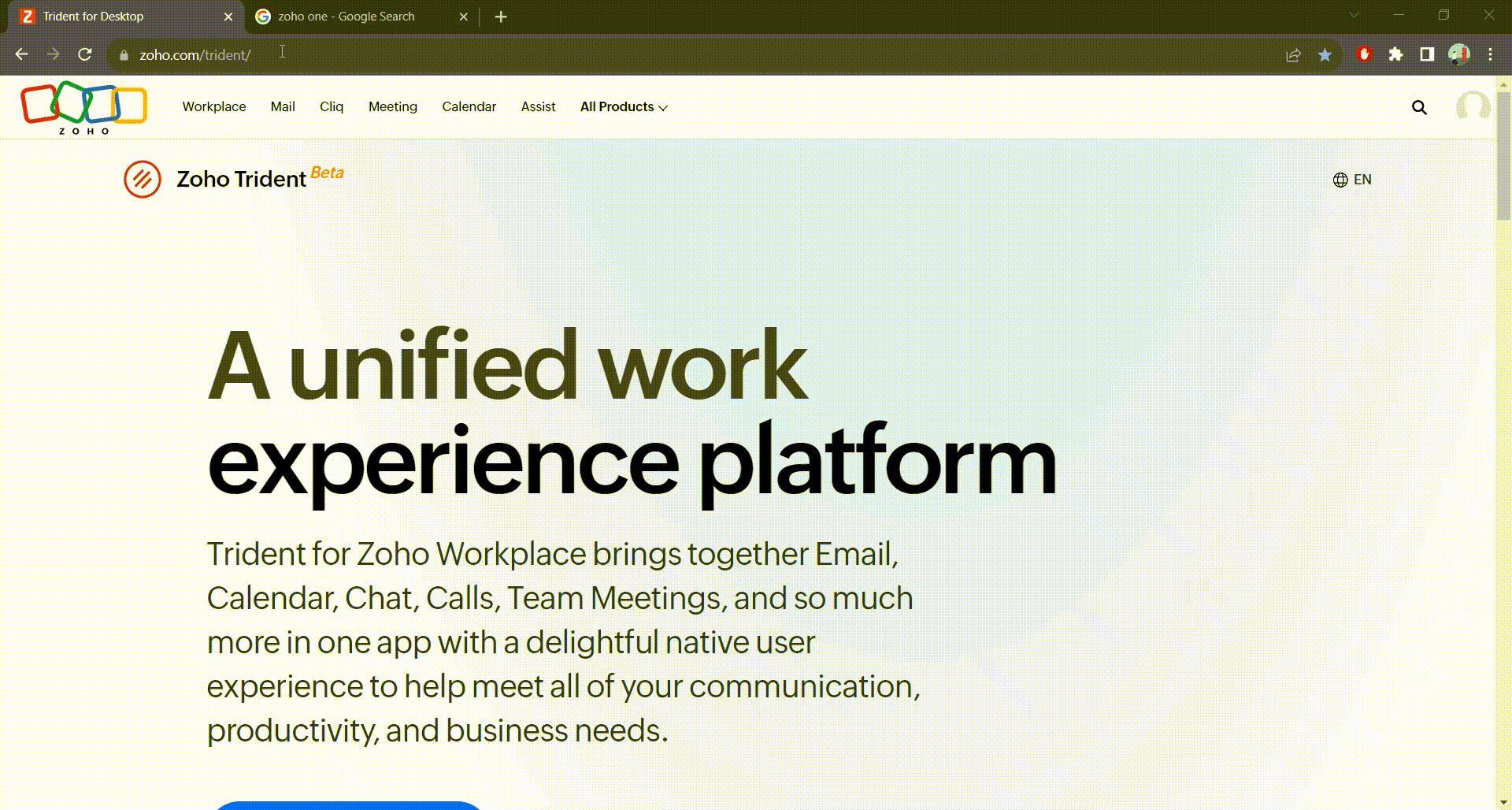Image resolution: width=1512 pixels, height=810 pixels.
Task: Go back using the browser back arrow
Action: point(22,54)
